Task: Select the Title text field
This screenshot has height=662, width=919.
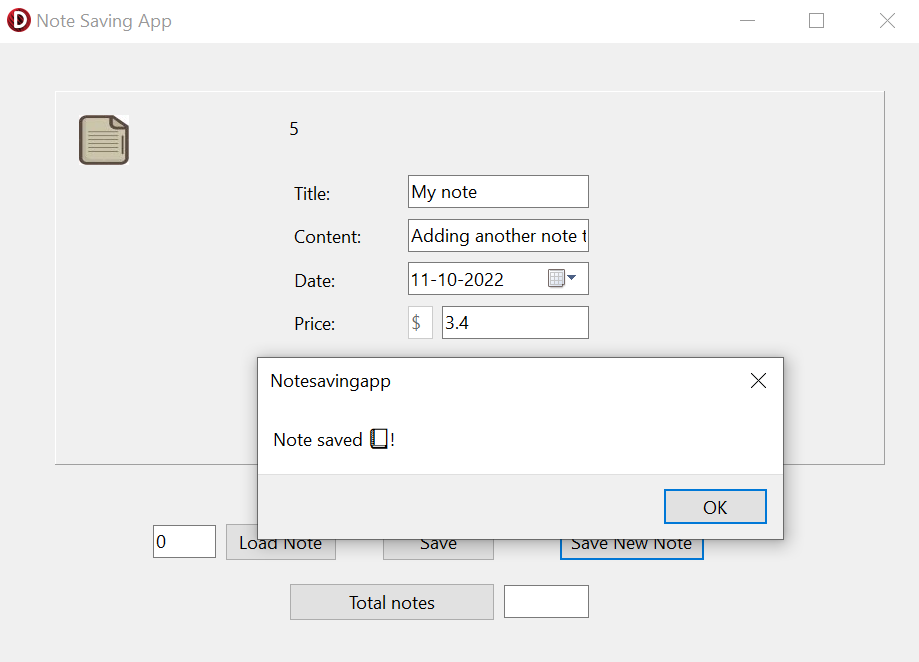Action: point(497,191)
